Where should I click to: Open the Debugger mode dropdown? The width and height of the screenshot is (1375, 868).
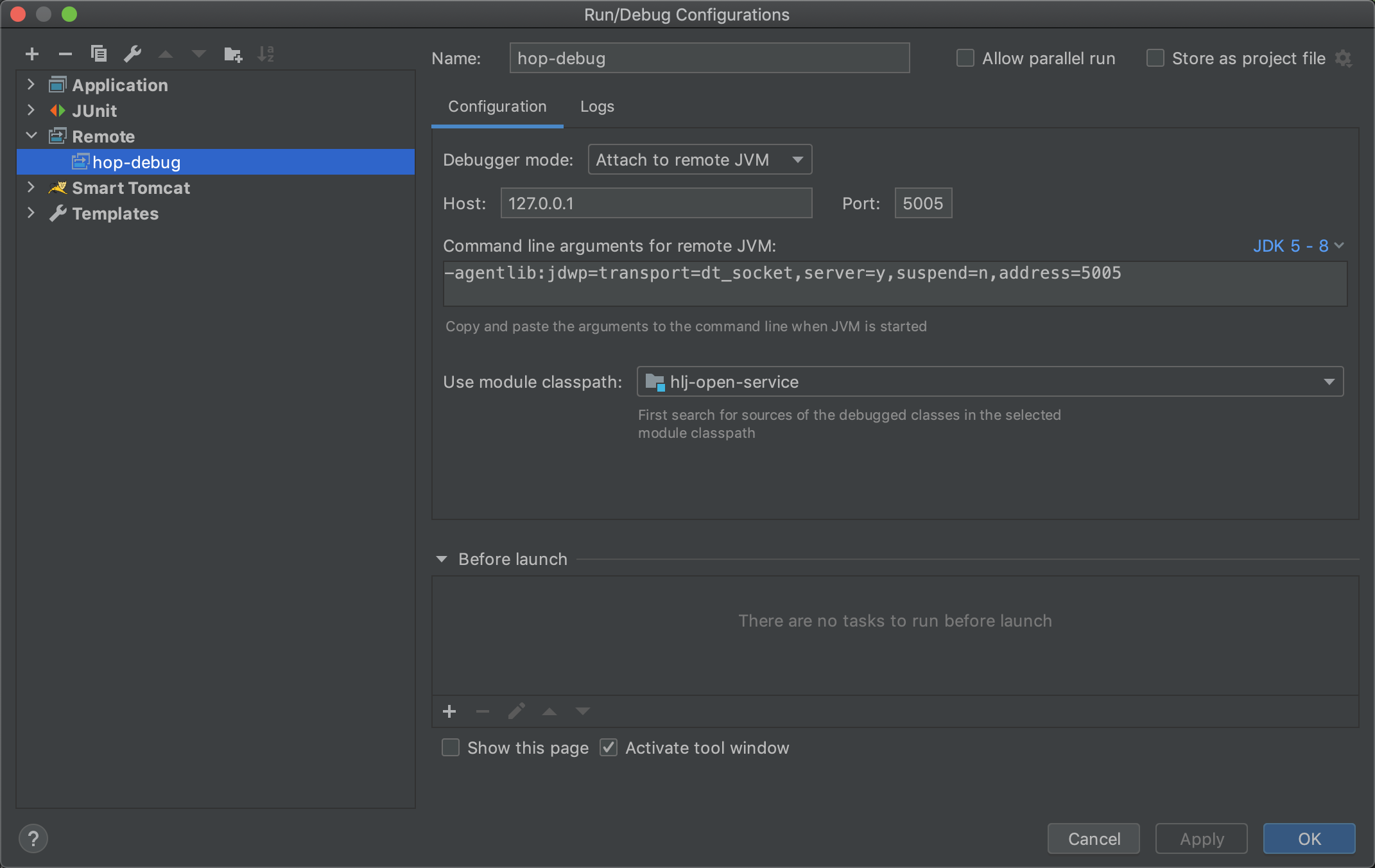[x=700, y=160]
